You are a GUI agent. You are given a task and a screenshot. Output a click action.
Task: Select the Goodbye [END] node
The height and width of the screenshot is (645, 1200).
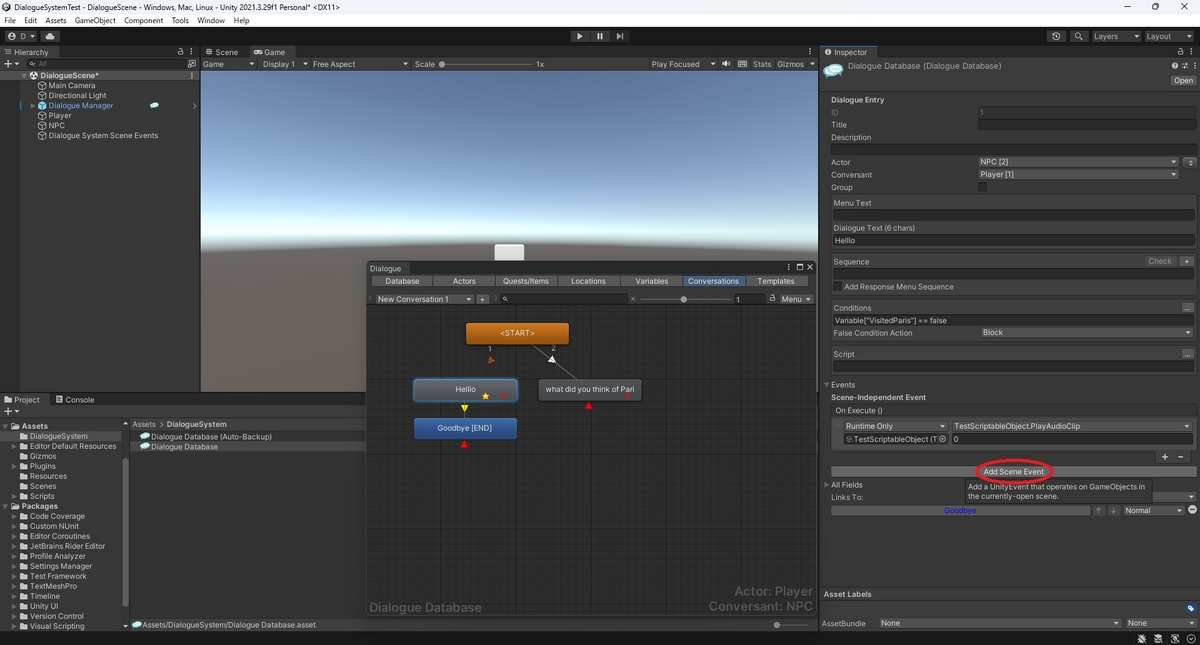coord(465,428)
